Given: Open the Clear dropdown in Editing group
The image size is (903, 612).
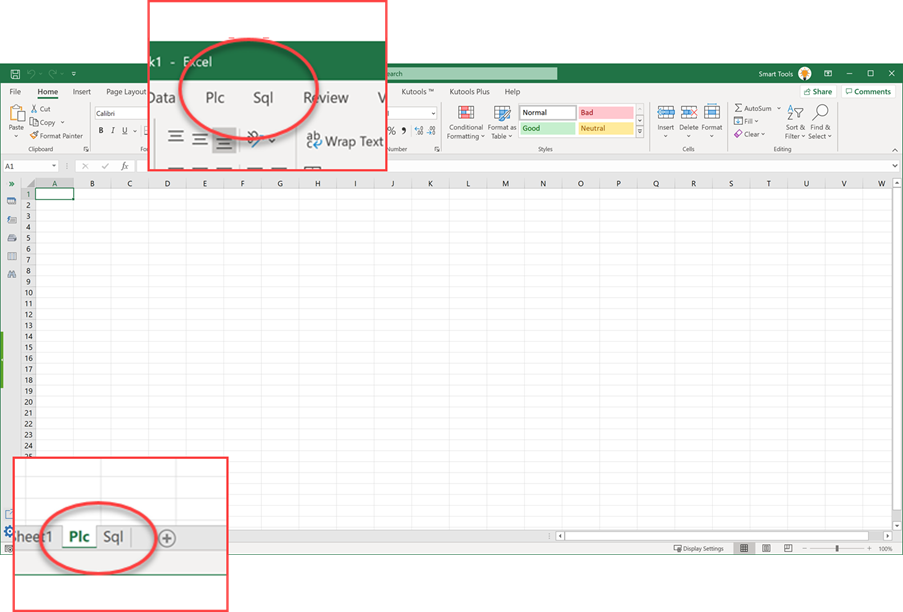Looking at the screenshot, I should point(752,134).
